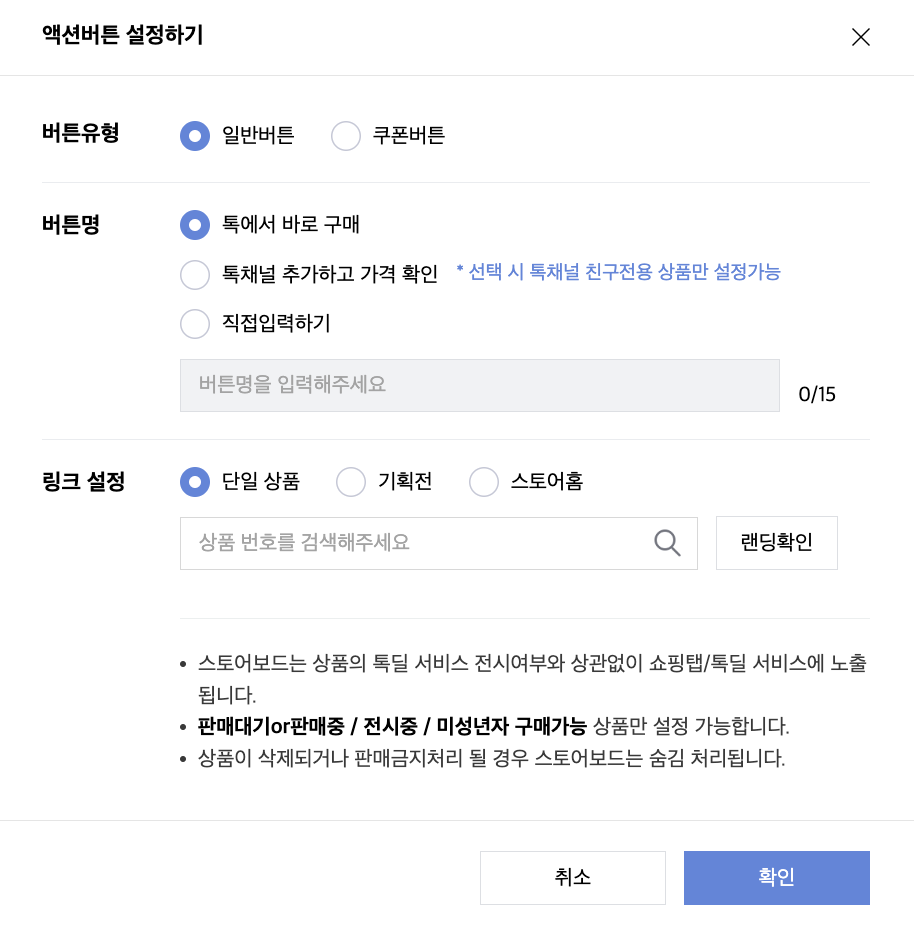914x948 pixels.
Task: Click the 버튼유형 section label
Action: click(81, 133)
